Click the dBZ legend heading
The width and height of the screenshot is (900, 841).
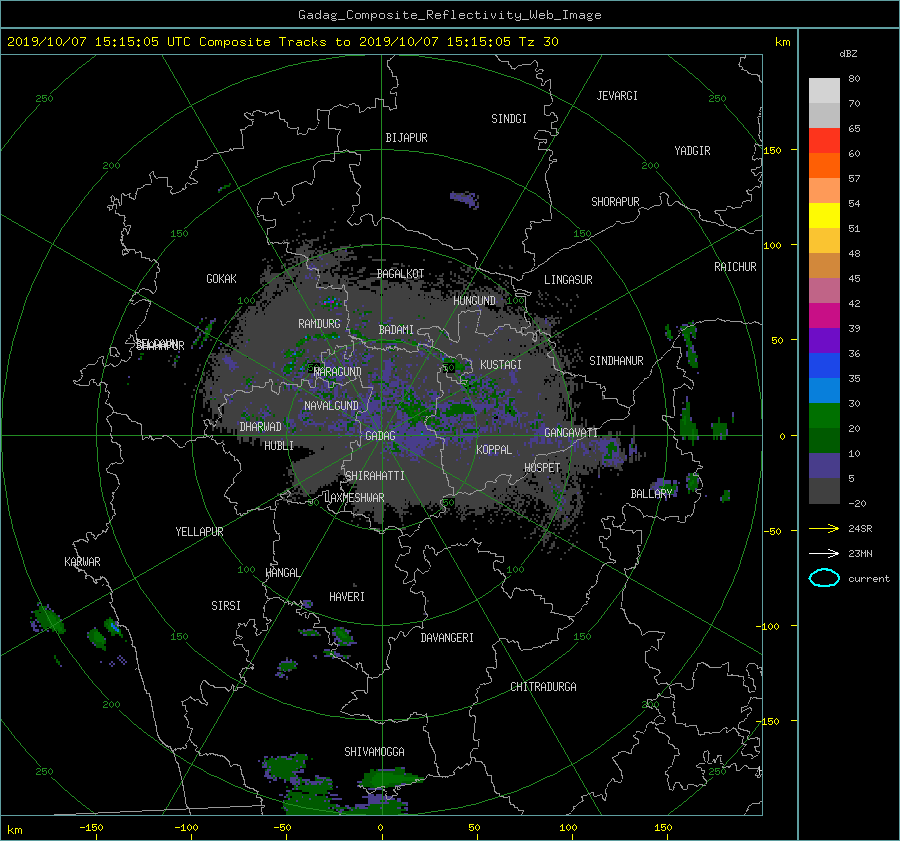[848, 54]
